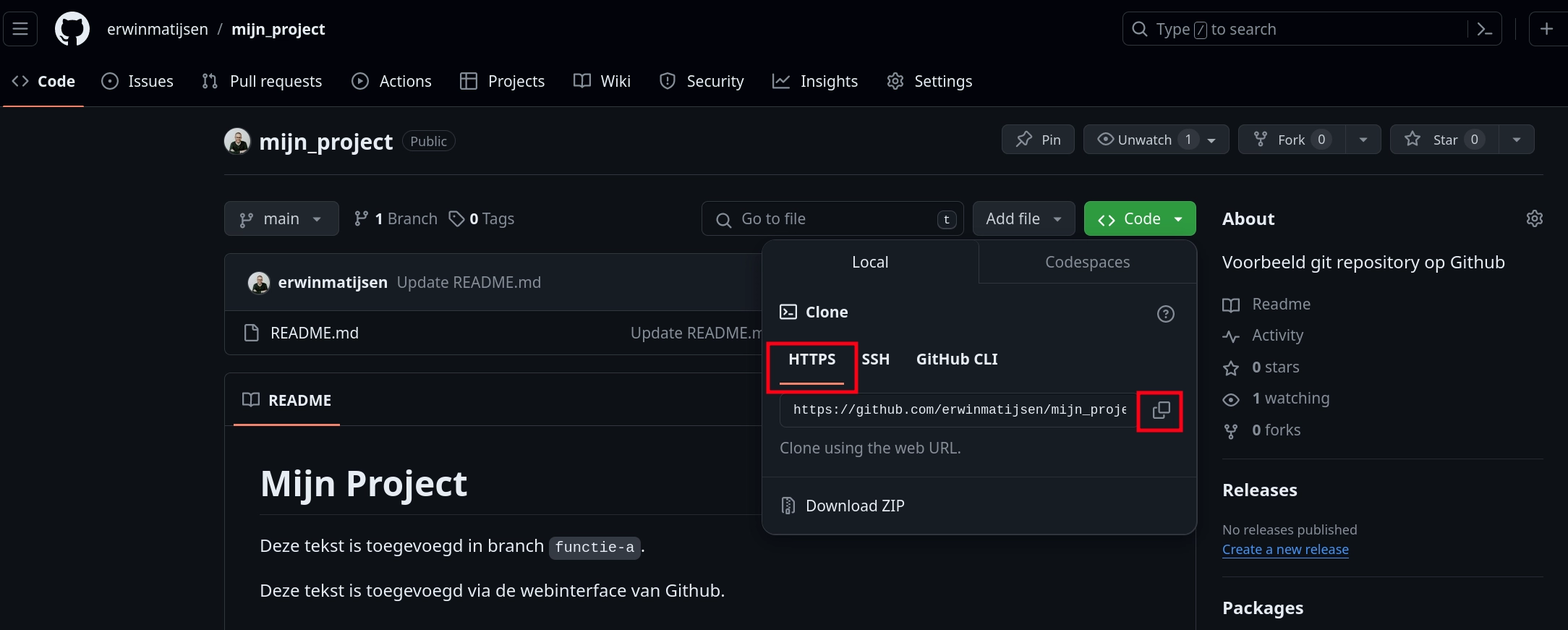View the 0 forks link

pyautogui.click(x=1261, y=430)
